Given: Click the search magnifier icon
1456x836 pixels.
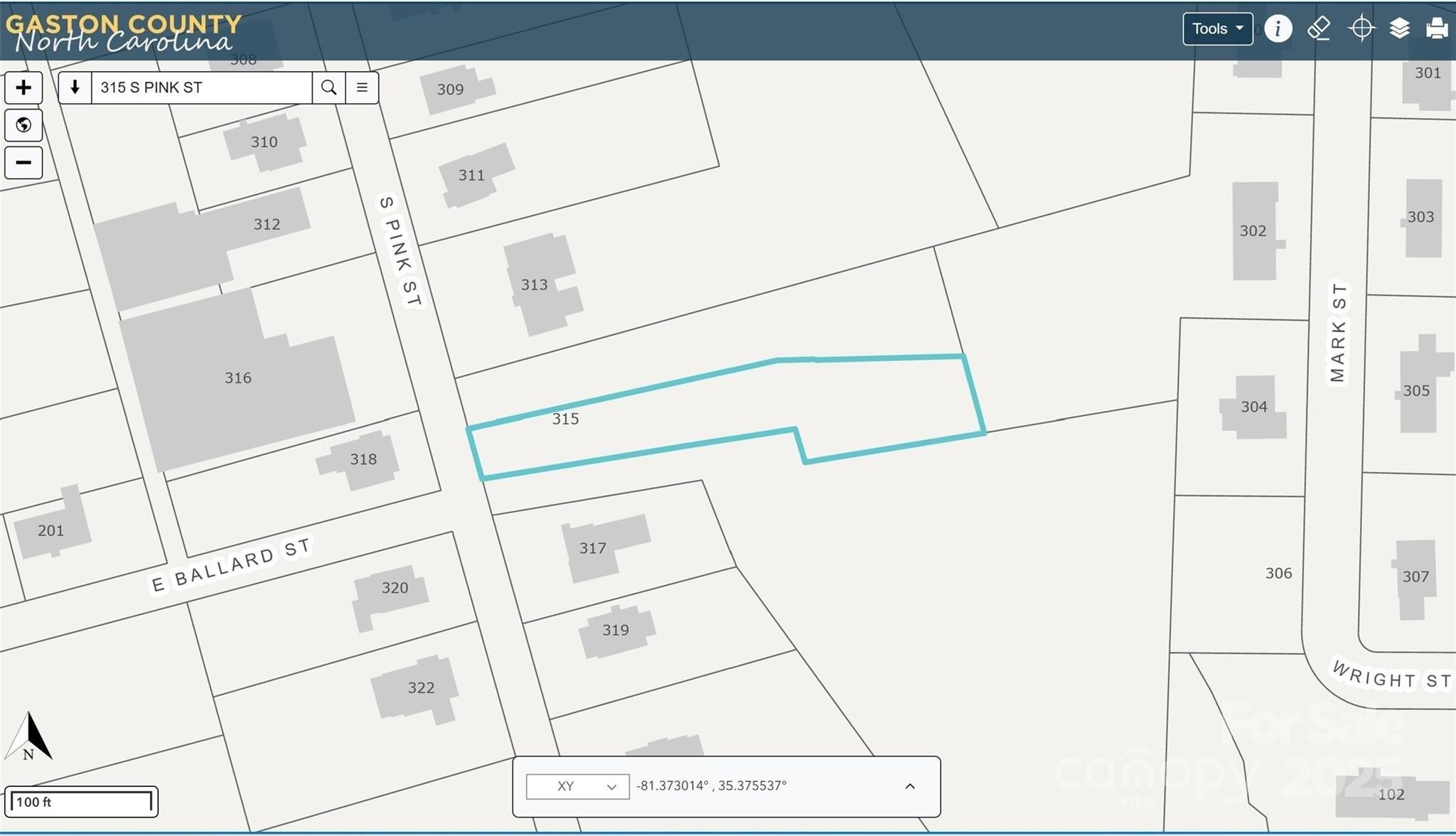Looking at the screenshot, I should [328, 87].
